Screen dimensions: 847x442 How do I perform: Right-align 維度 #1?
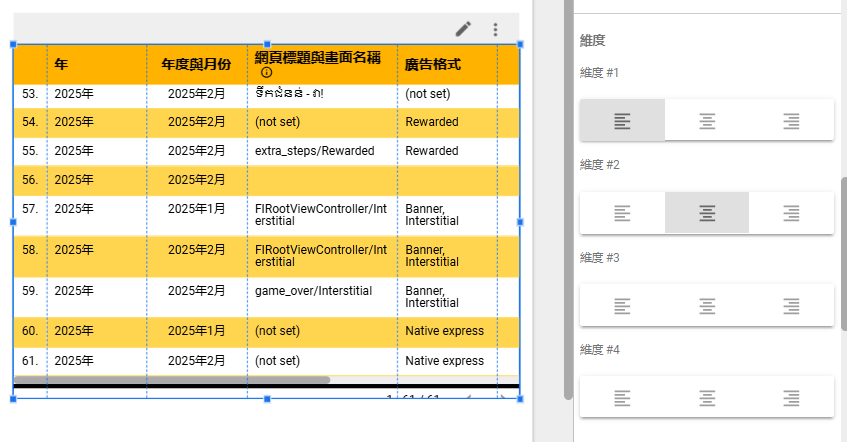coord(791,121)
